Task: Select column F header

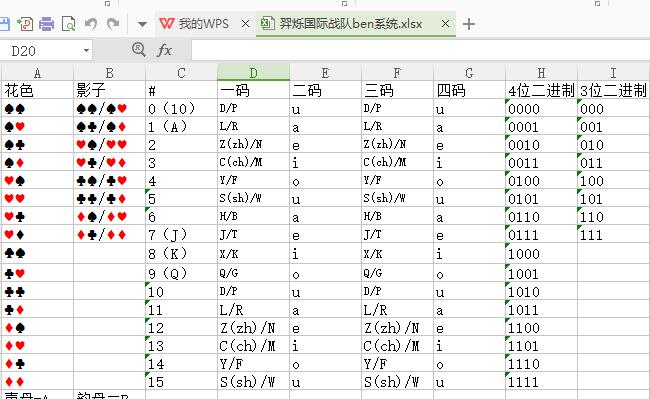Action: (398, 73)
